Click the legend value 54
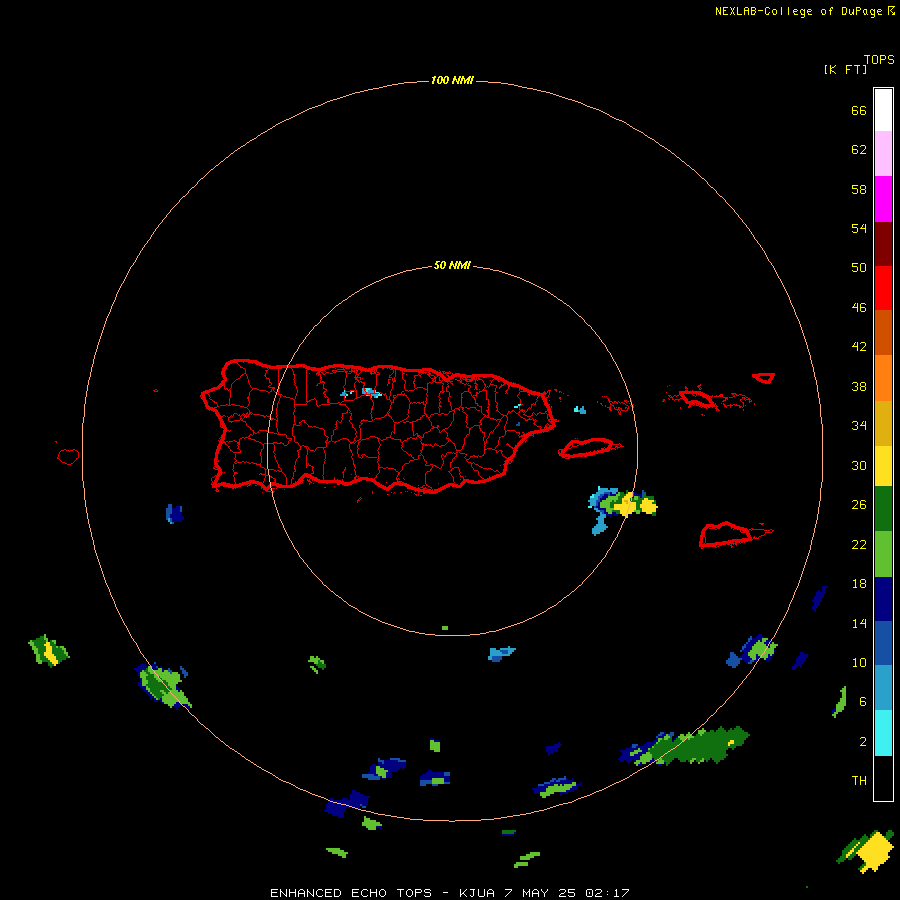This screenshot has height=900, width=900. point(859,228)
